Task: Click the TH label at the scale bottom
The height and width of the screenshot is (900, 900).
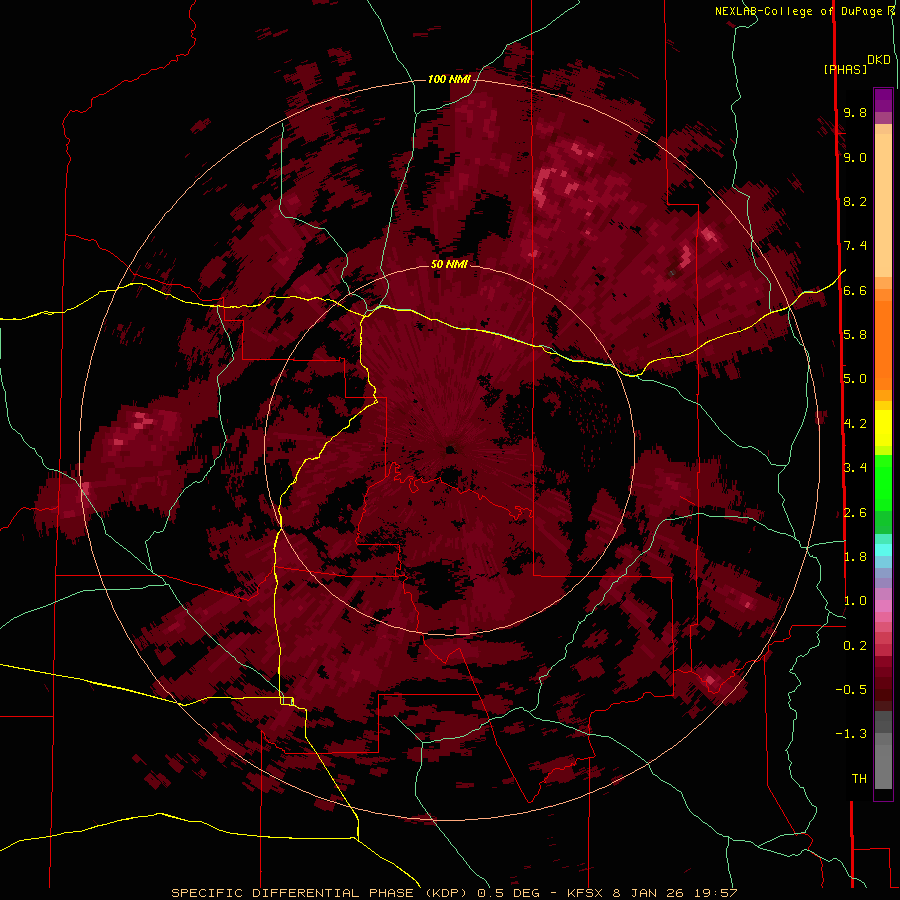Action: point(859,779)
